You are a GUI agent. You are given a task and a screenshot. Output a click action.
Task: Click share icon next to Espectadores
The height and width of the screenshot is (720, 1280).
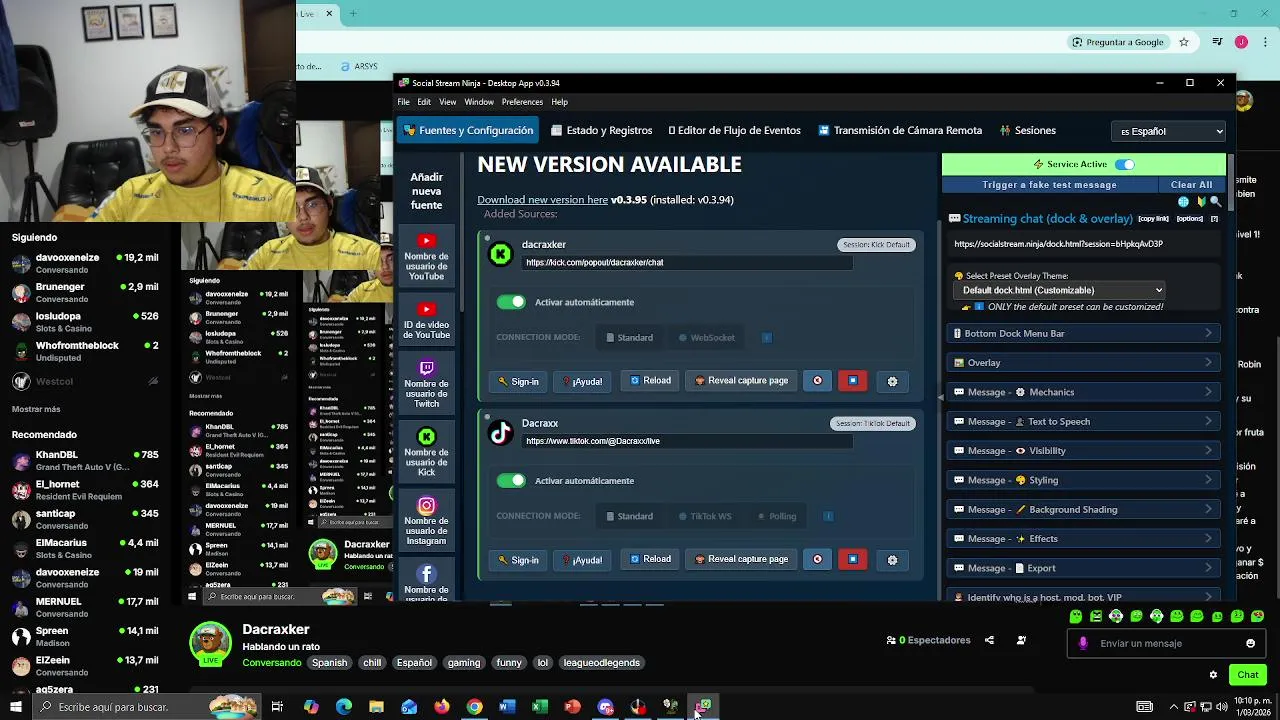tap(989, 640)
